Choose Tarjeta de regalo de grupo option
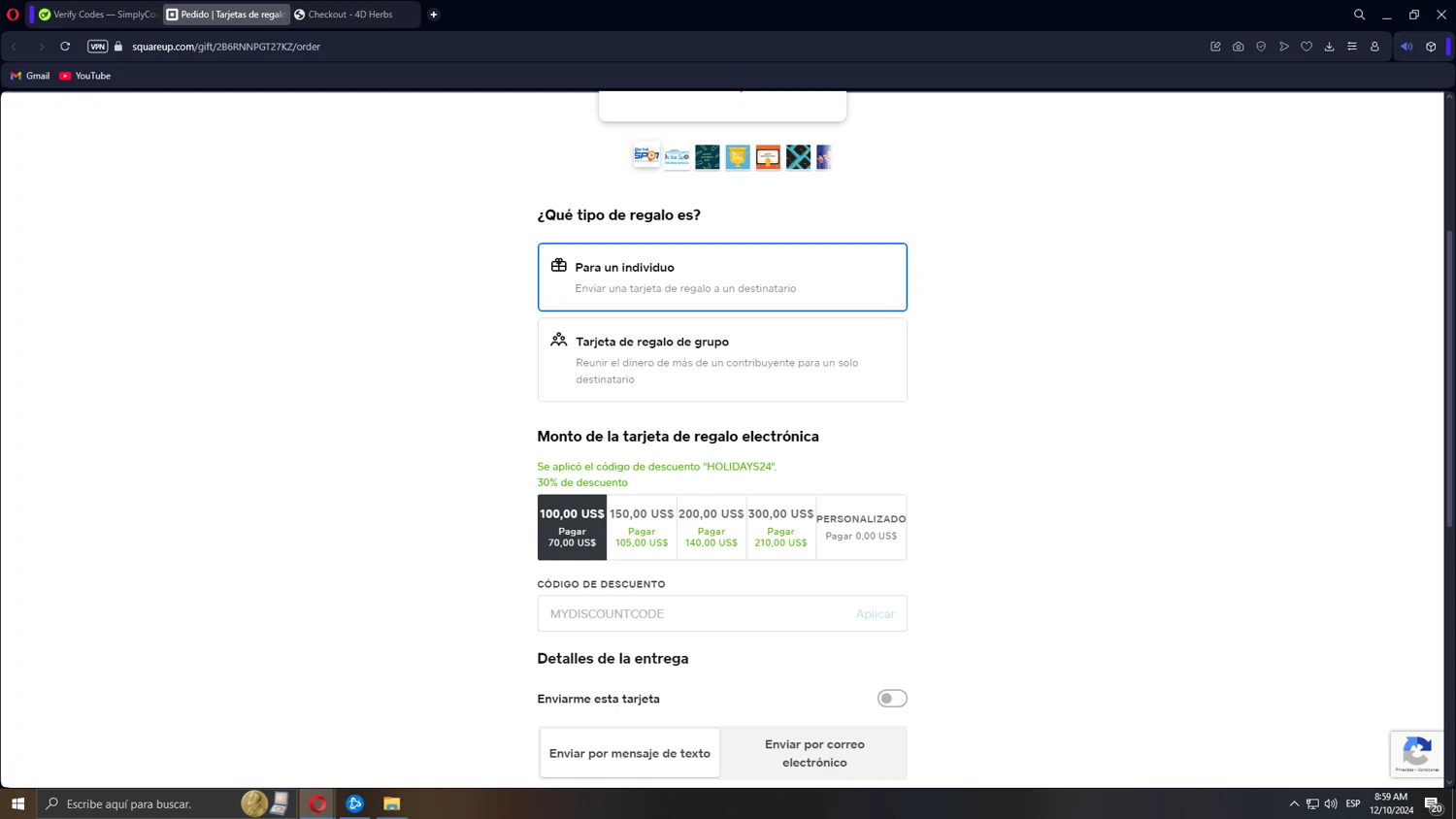The height and width of the screenshot is (819, 1456). coord(722,360)
